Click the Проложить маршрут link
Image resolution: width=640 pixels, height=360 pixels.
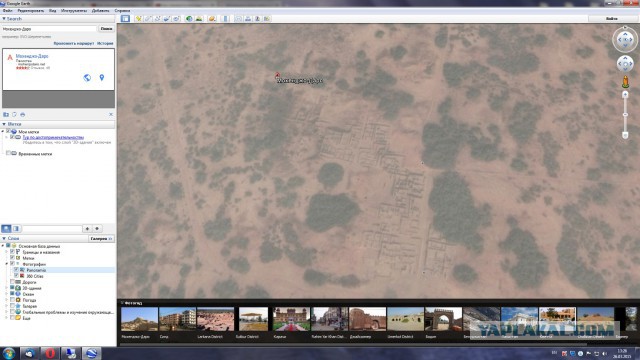(74, 43)
